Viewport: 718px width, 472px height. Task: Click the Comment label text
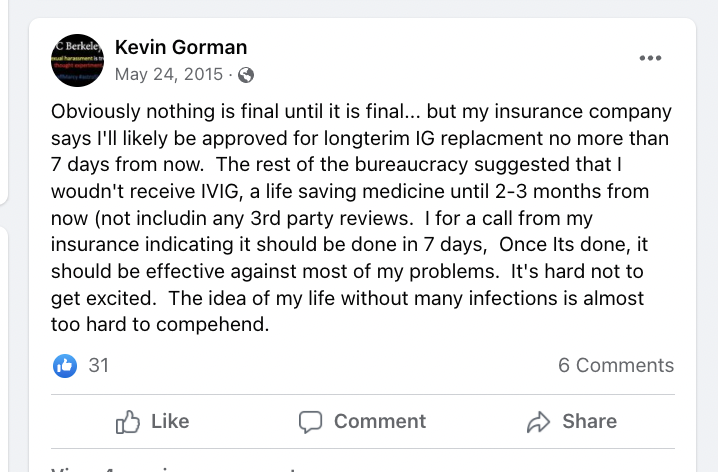(380, 421)
